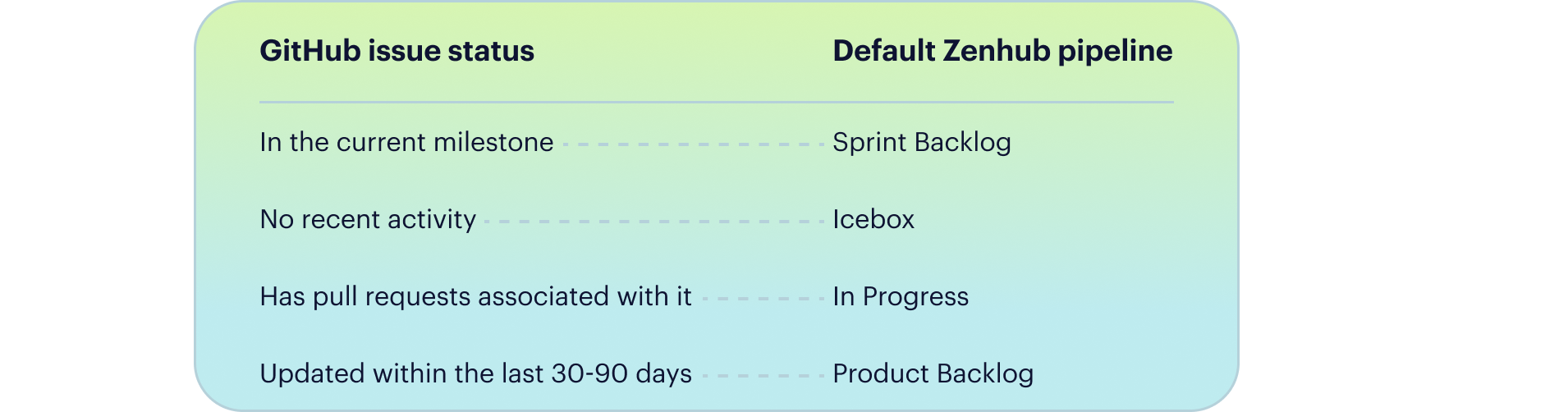1568x412 pixels.
Task: Select 'Updated within the last 30-90 days'
Action: 475,373
